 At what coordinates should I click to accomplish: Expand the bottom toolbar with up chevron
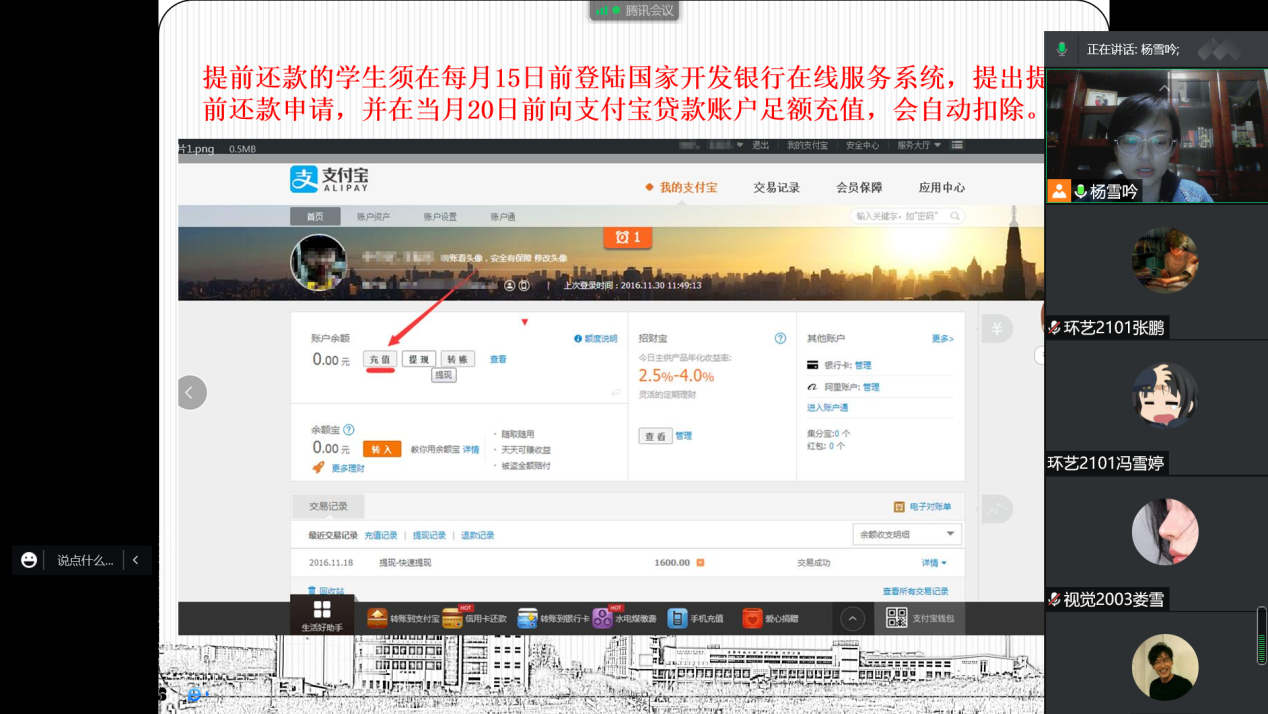pos(852,618)
